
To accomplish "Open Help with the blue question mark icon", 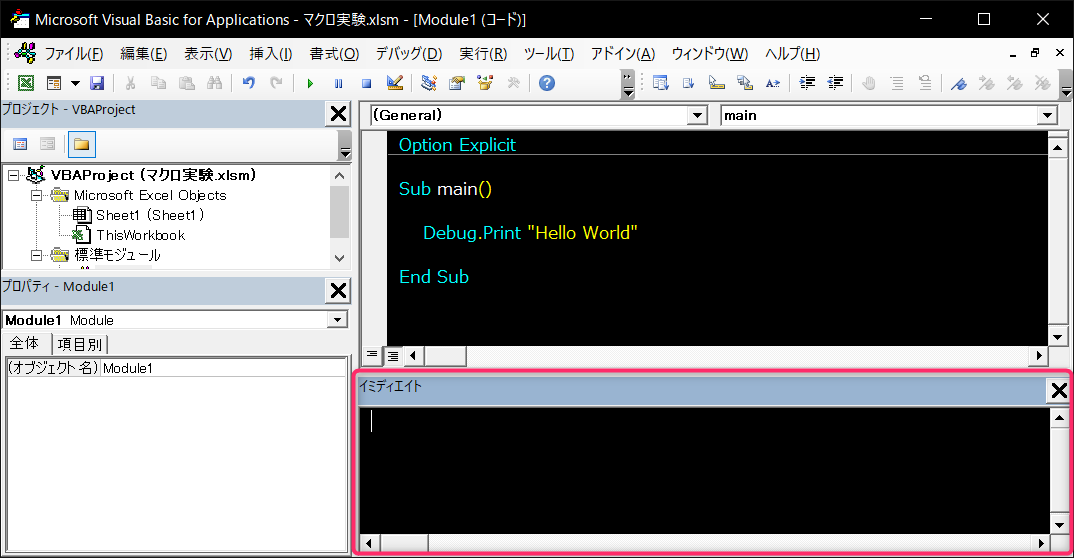I will tap(547, 84).
